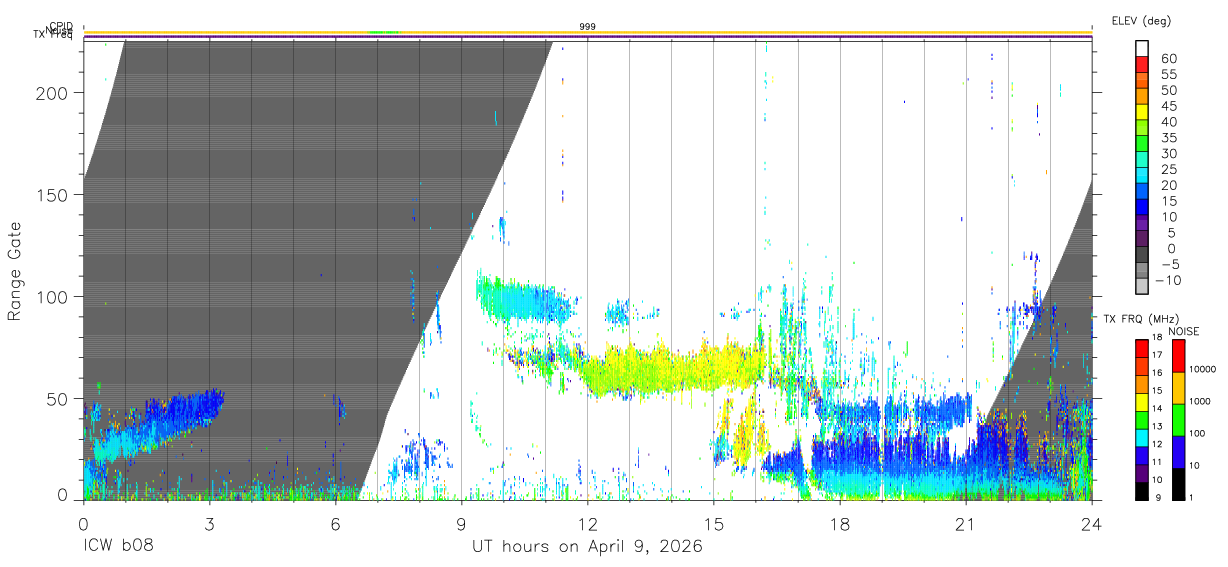Click the 24 tick label on UT hours axis
Viewport: 1228px width, 567px height.
(x=1091, y=523)
